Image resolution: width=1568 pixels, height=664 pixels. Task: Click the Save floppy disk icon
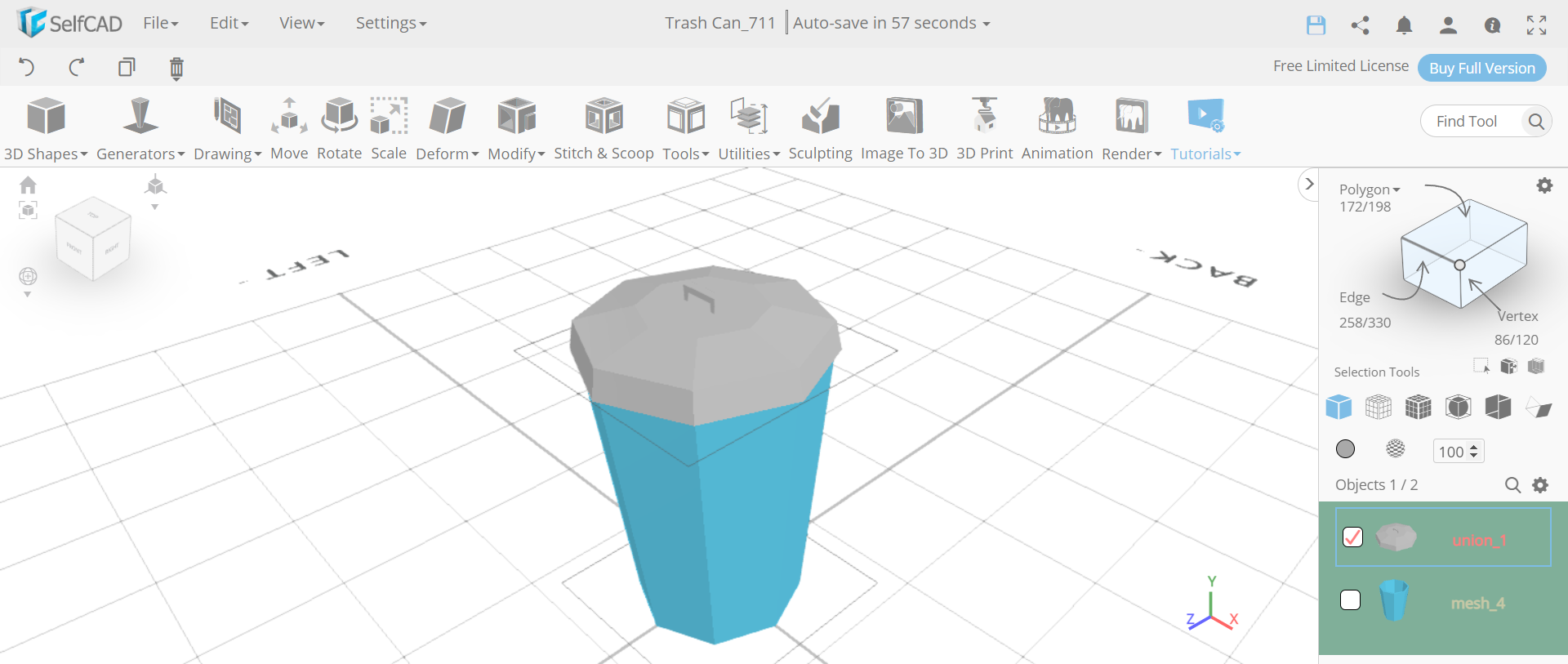[x=1316, y=25]
